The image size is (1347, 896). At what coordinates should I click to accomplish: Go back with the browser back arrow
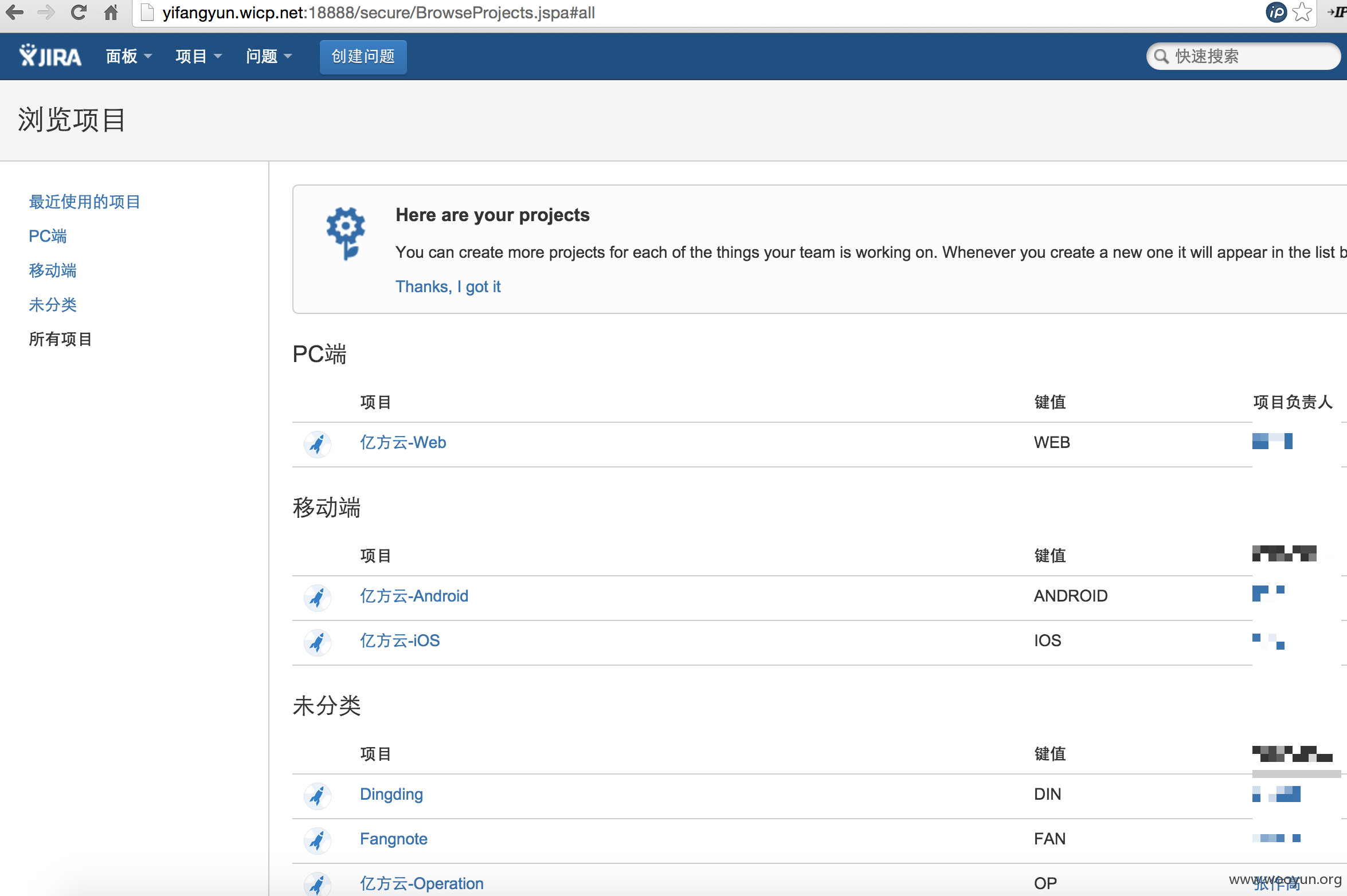pyautogui.click(x=14, y=12)
